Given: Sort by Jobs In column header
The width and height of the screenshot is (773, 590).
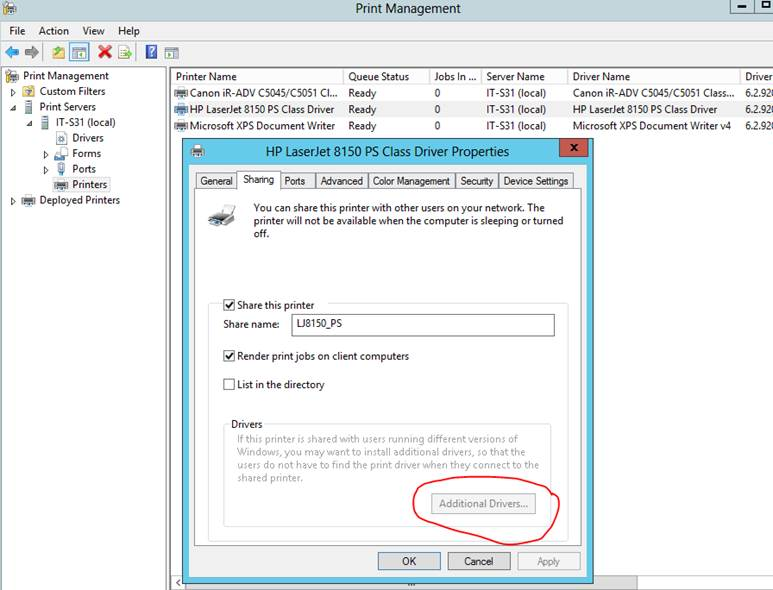Looking at the screenshot, I should point(455,77).
